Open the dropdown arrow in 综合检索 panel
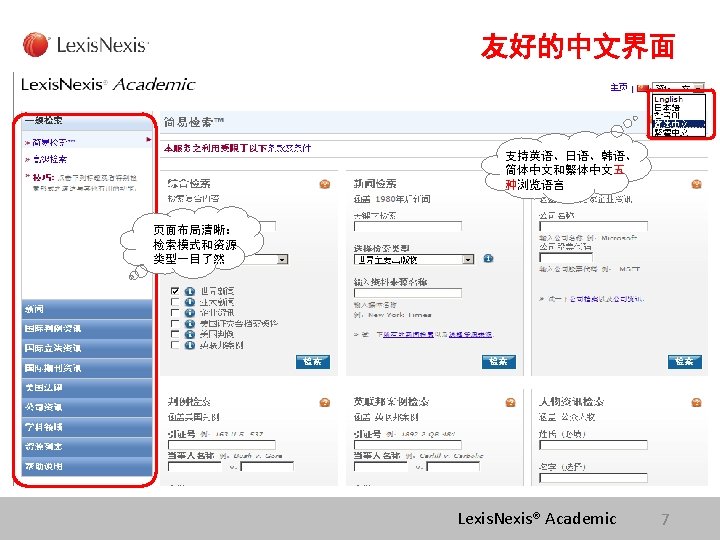Viewport: 720px width, 540px height. click(x=282, y=259)
